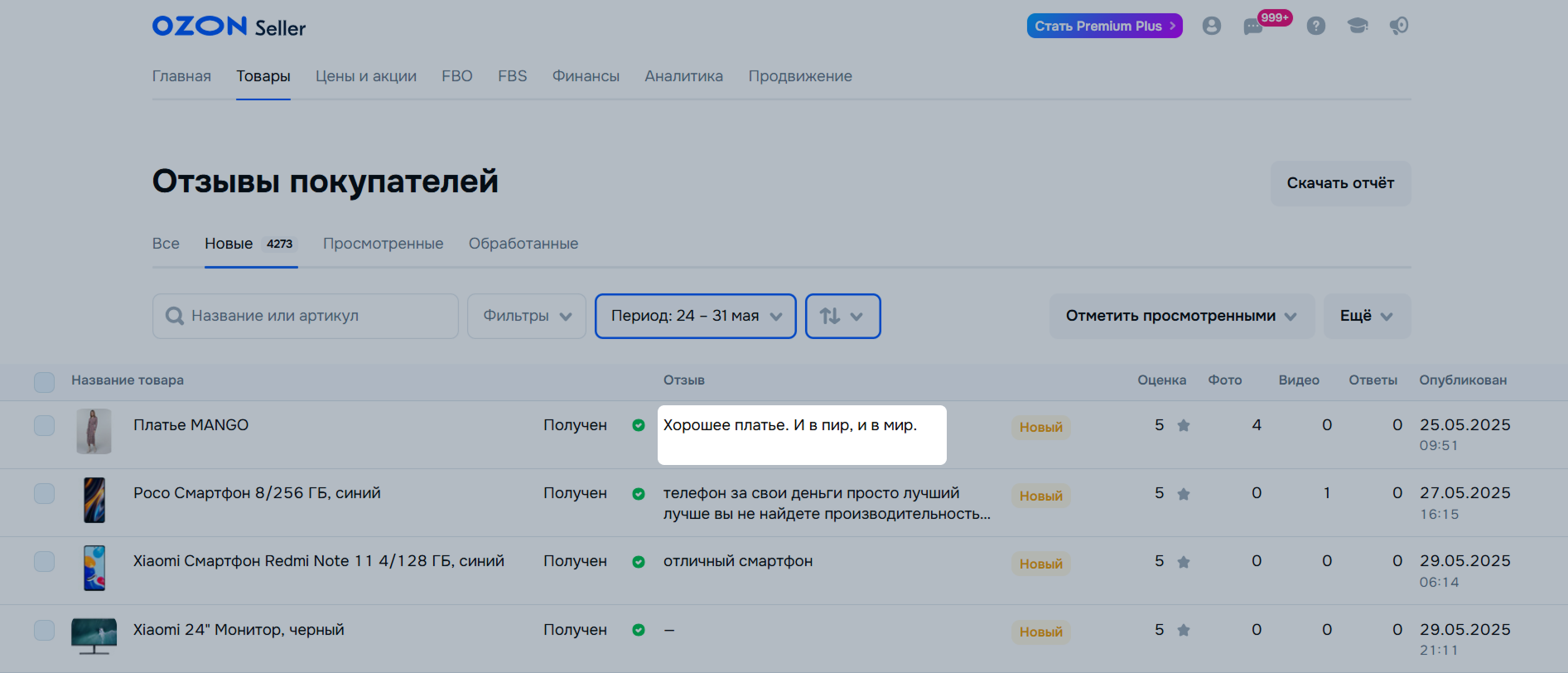This screenshot has width=1568, height=673.
Task: Click rating star in Poco Смартфон row
Action: click(x=1184, y=494)
